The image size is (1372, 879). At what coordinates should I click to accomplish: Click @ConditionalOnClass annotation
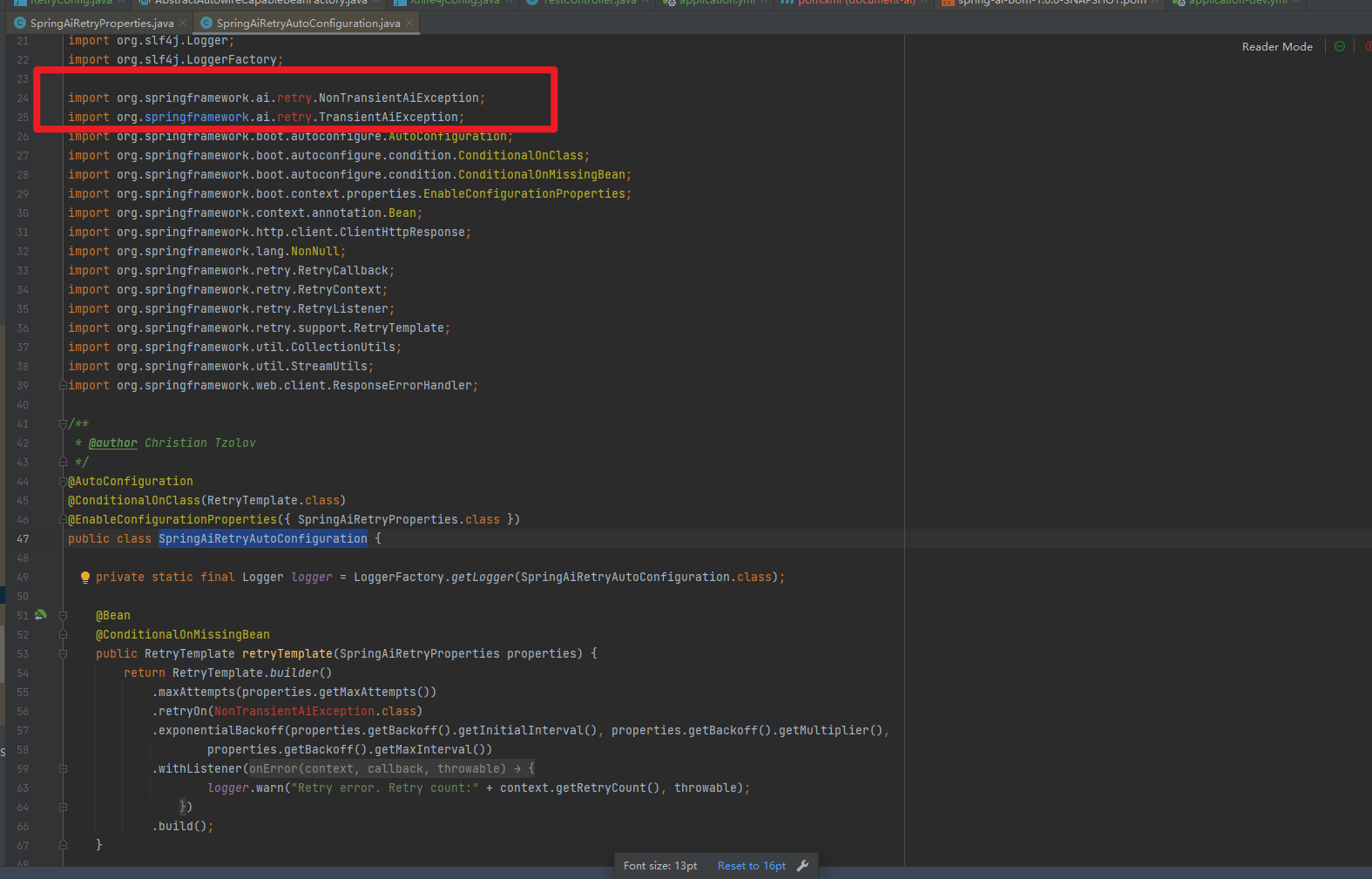pos(134,500)
